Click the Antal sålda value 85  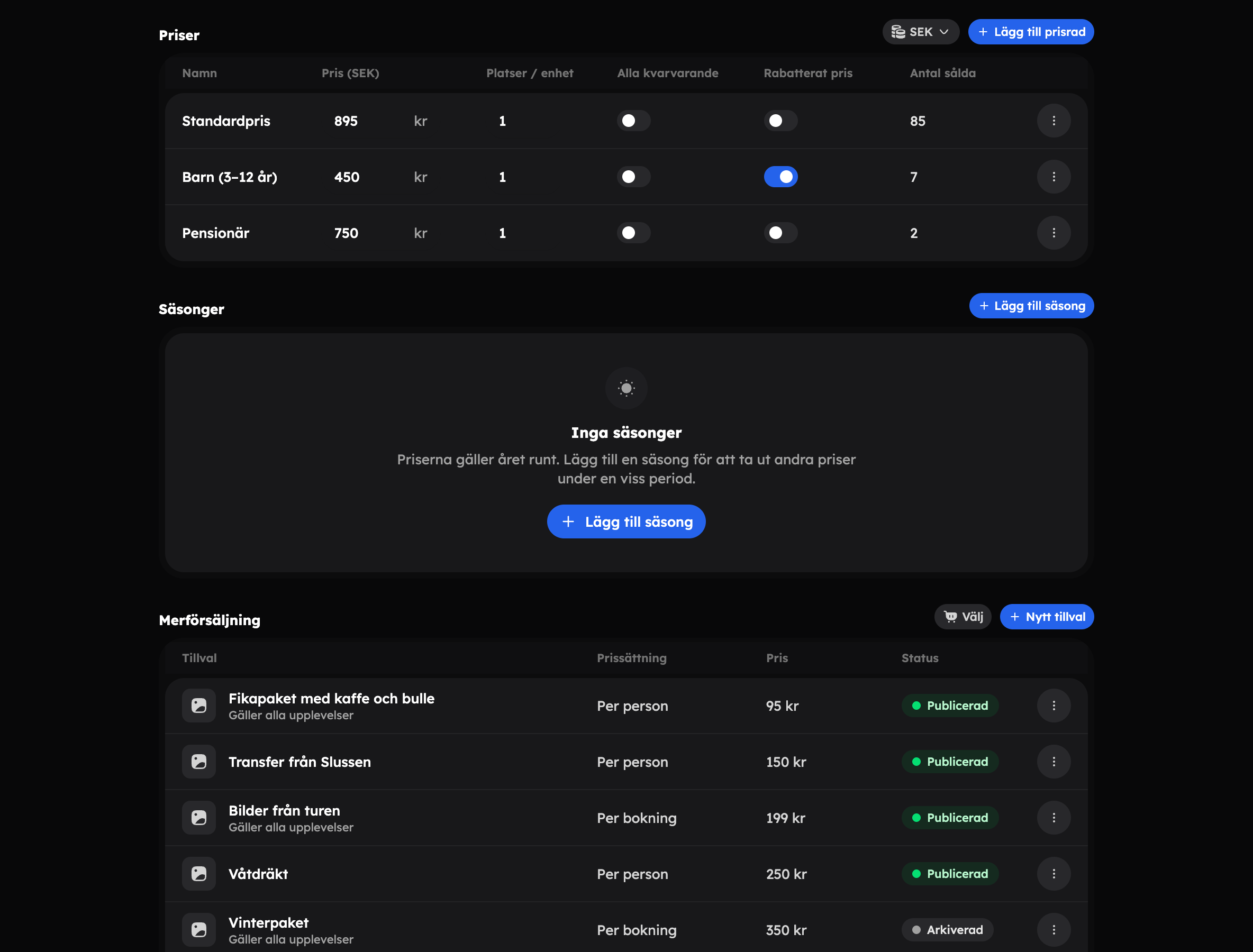918,121
